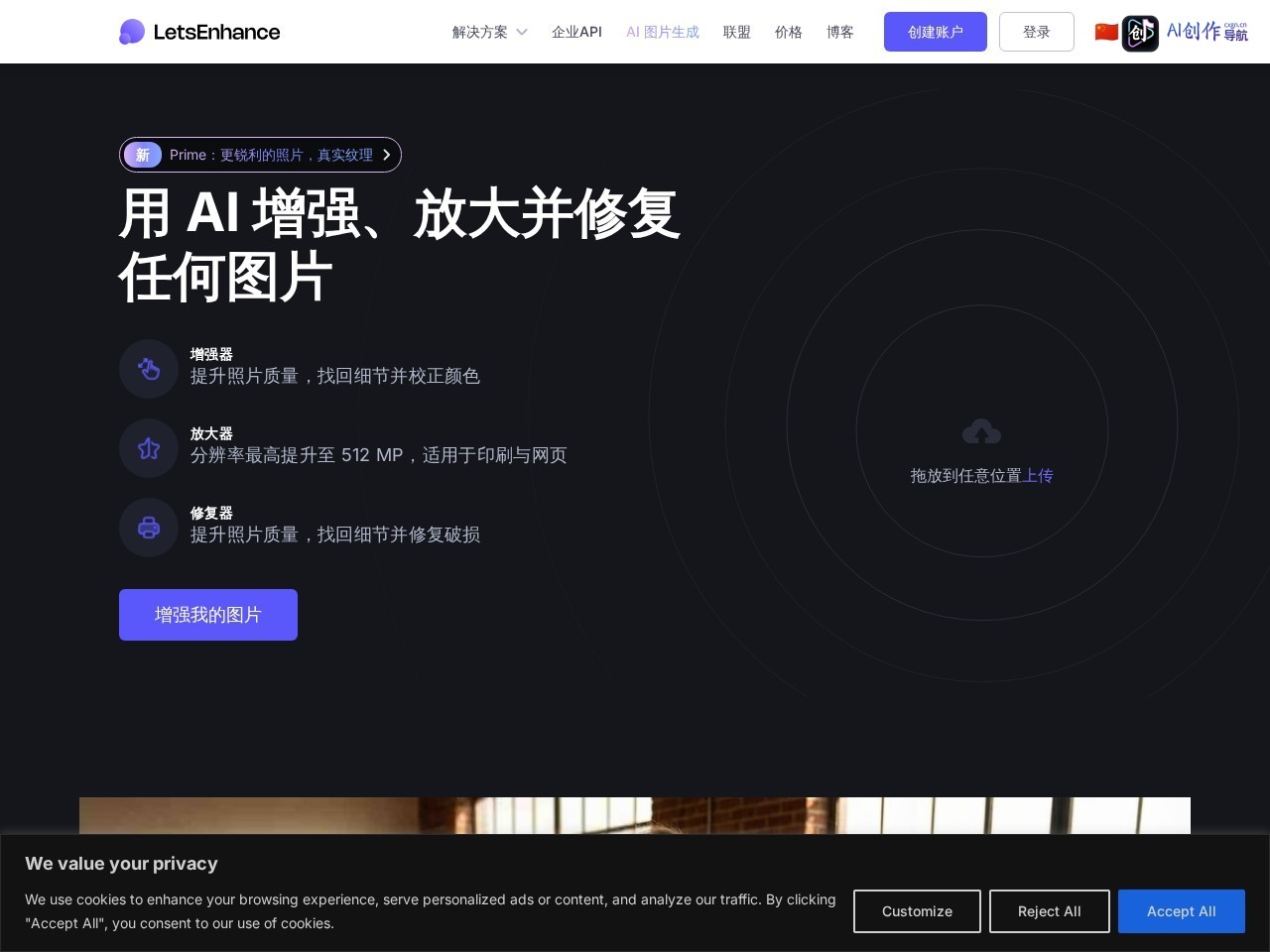Click the LetsEnhance logo icon
Image resolution: width=1270 pixels, height=952 pixels.
pyautogui.click(x=132, y=32)
